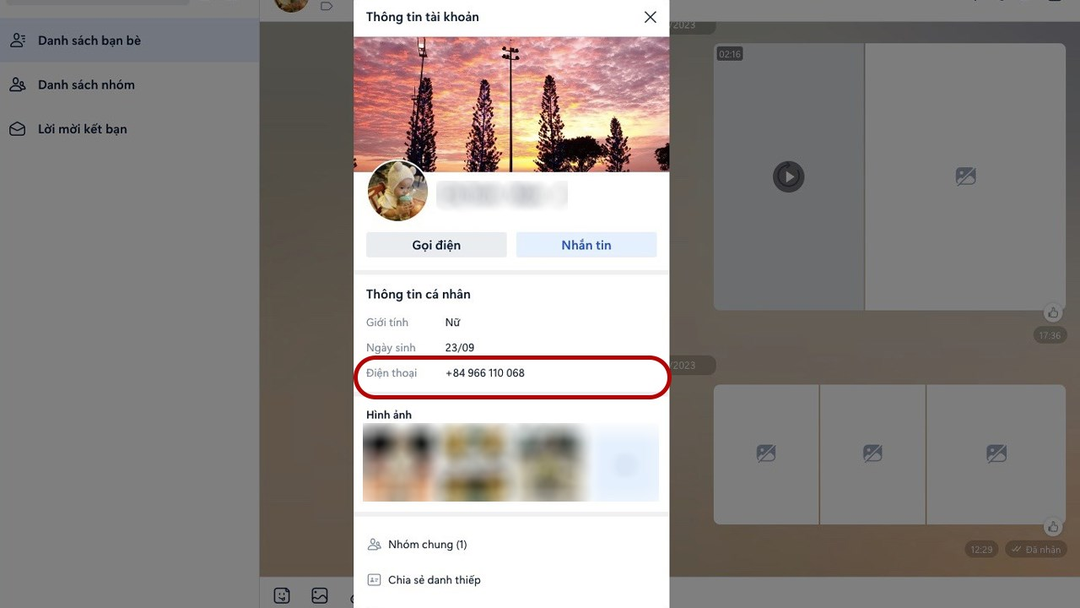Click the Nhắn tin message button

click(586, 245)
